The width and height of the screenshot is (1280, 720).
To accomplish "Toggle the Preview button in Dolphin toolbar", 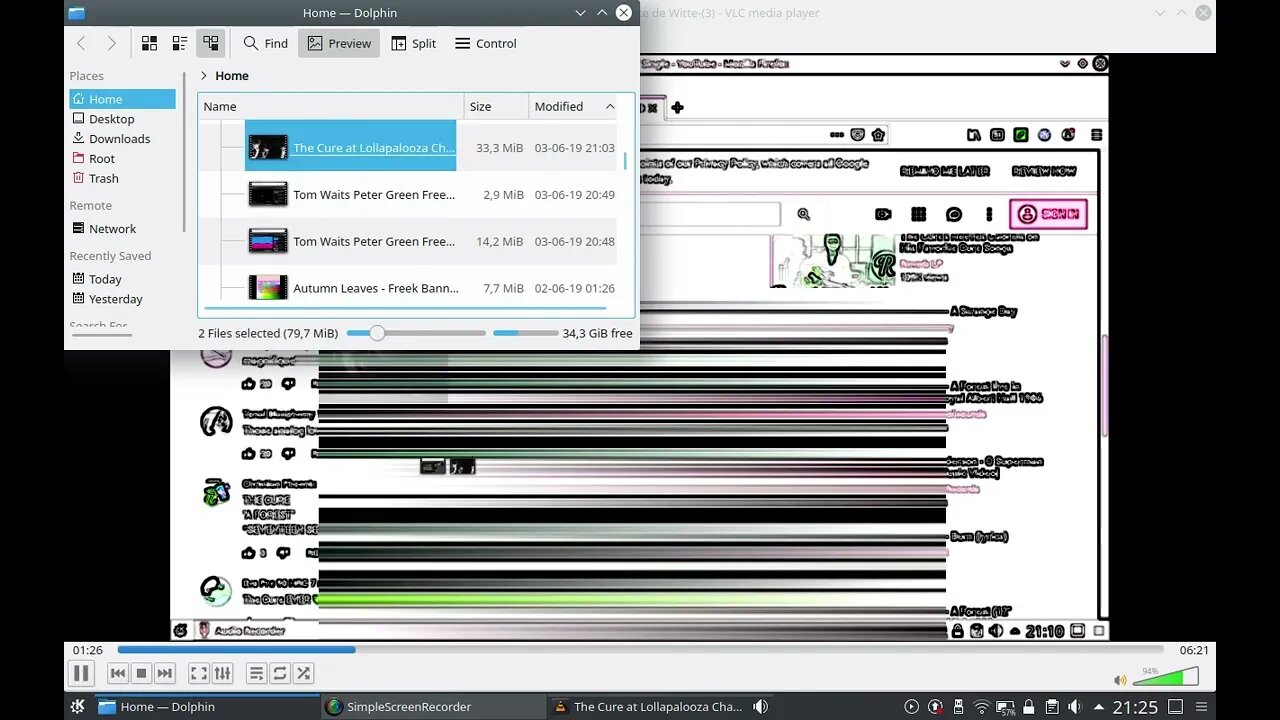I will (x=339, y=43).
